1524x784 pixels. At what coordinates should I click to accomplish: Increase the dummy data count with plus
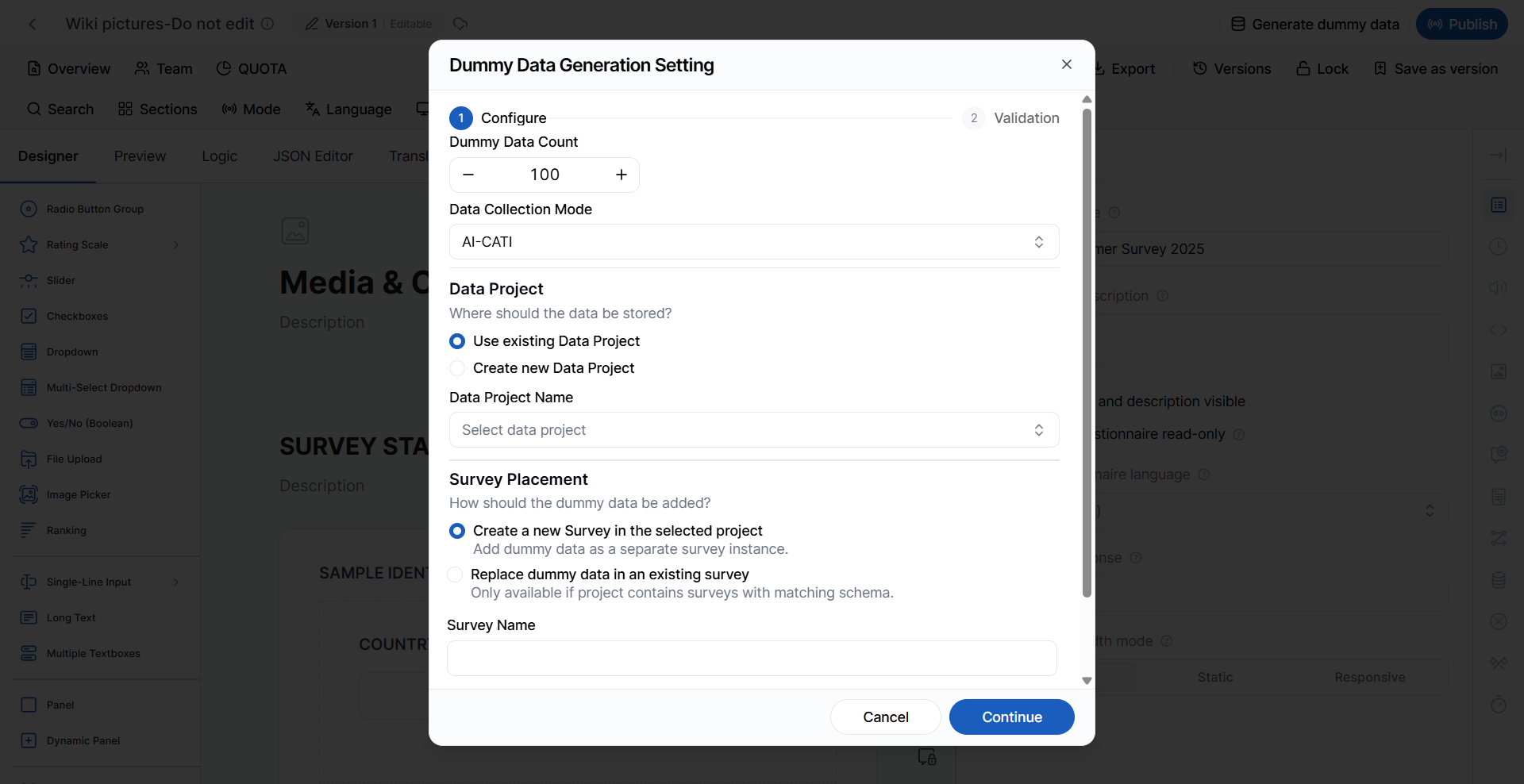pyautogui.click(x=622, y=175)
